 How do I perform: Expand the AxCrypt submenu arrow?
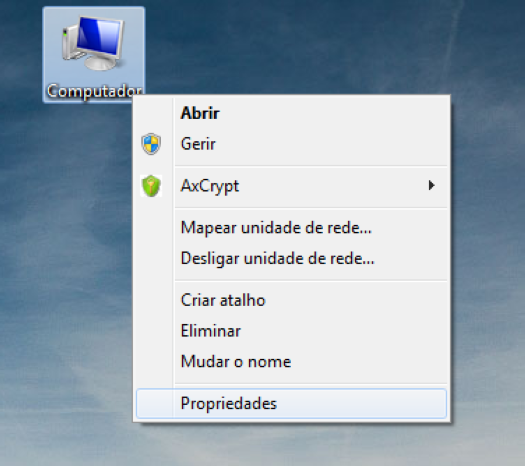click(432, 185)
